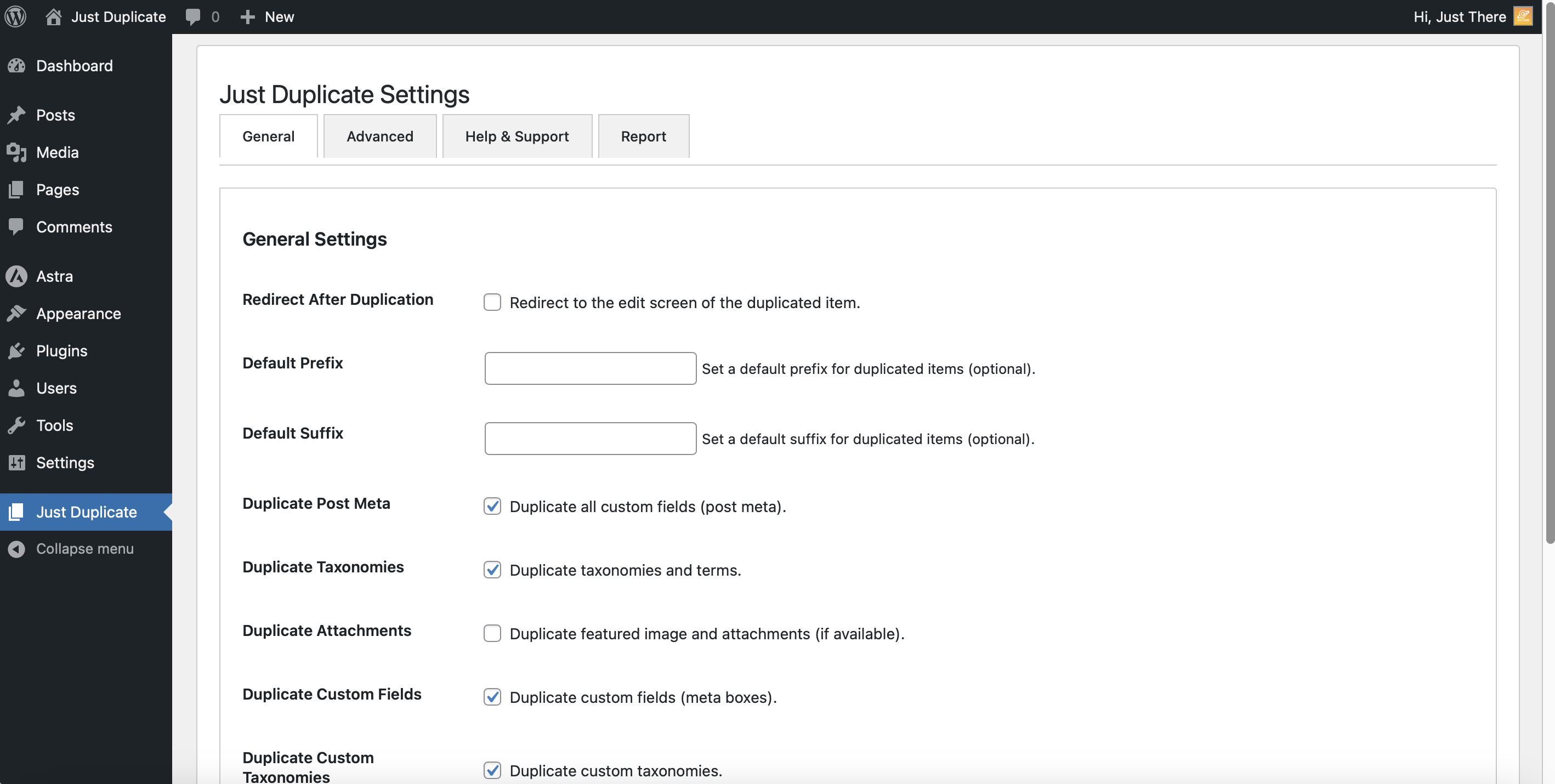
Task: Open the home icon for Just Duplicate site
Action: 53,16
